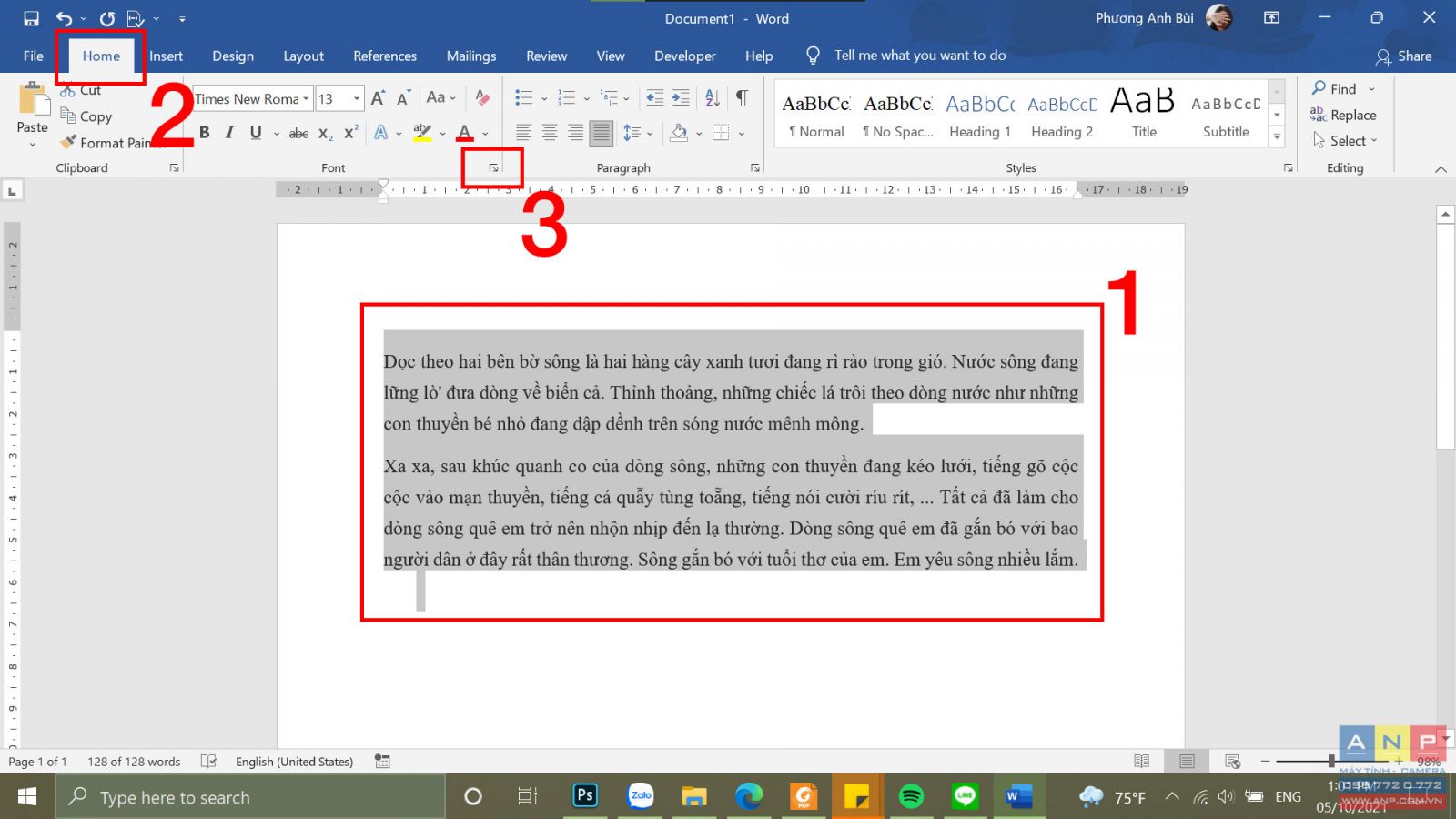Switch to Print Layout view
Image resolution: width=1456 pixels, height=819 pixels.
(1188, 762)
